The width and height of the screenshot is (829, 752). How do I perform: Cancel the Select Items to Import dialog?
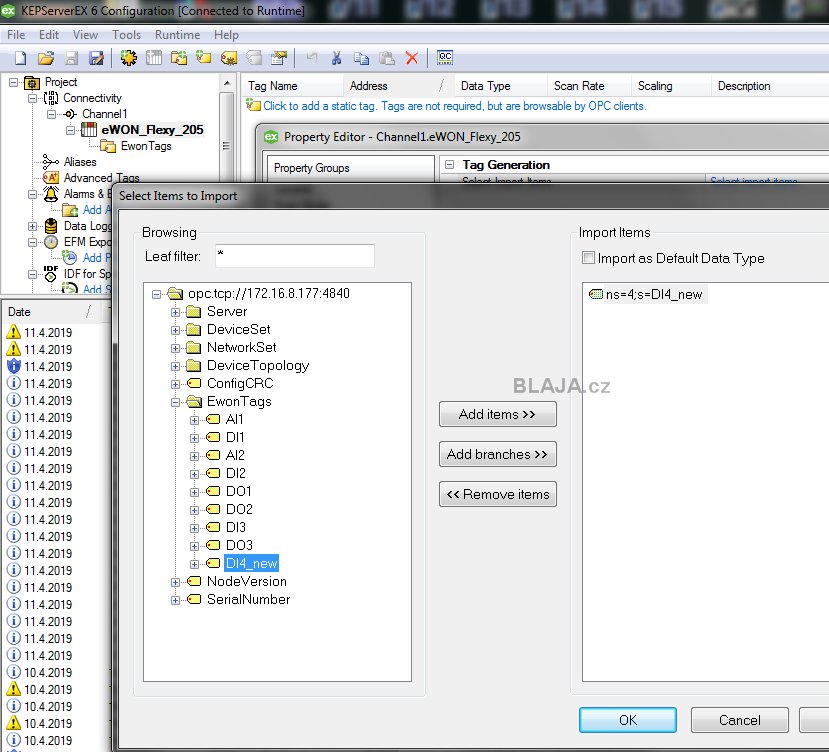pos(740,720)
